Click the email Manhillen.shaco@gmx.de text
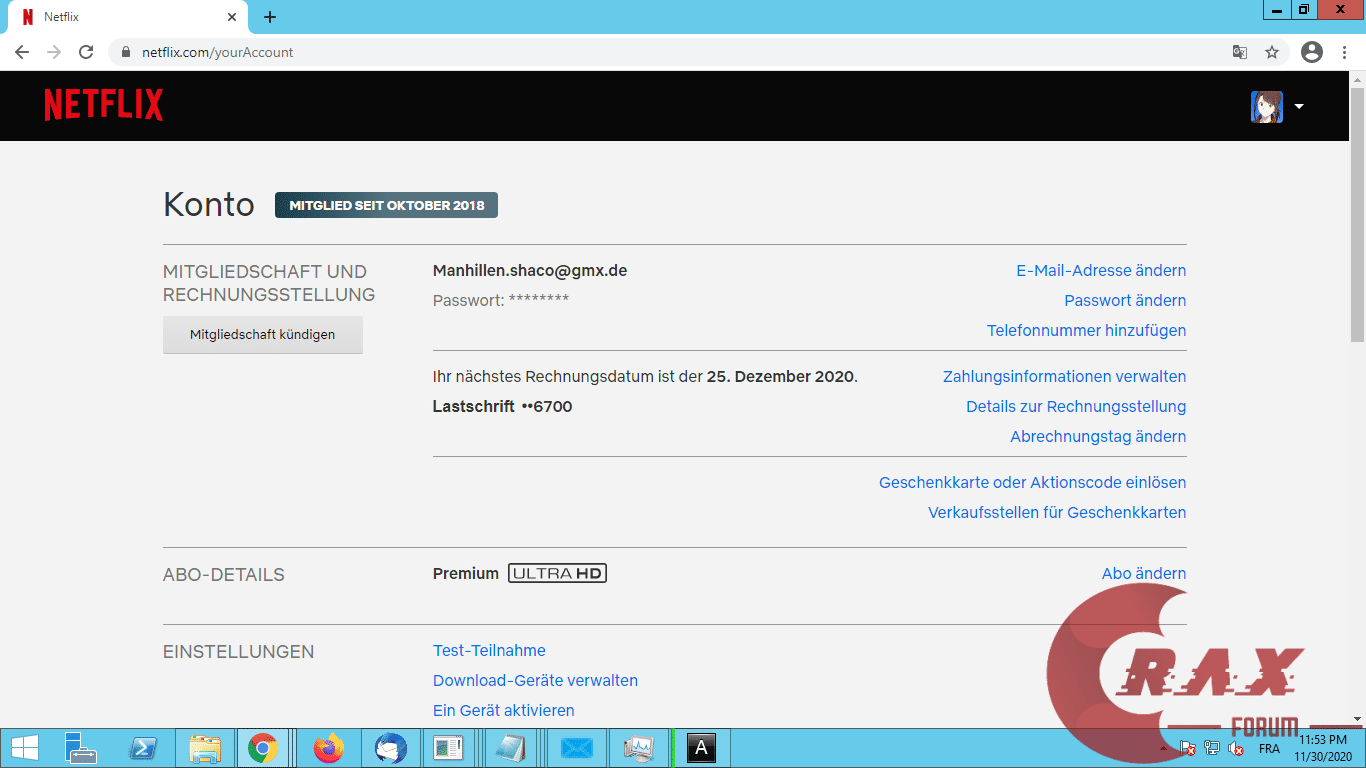 [530, 270]
